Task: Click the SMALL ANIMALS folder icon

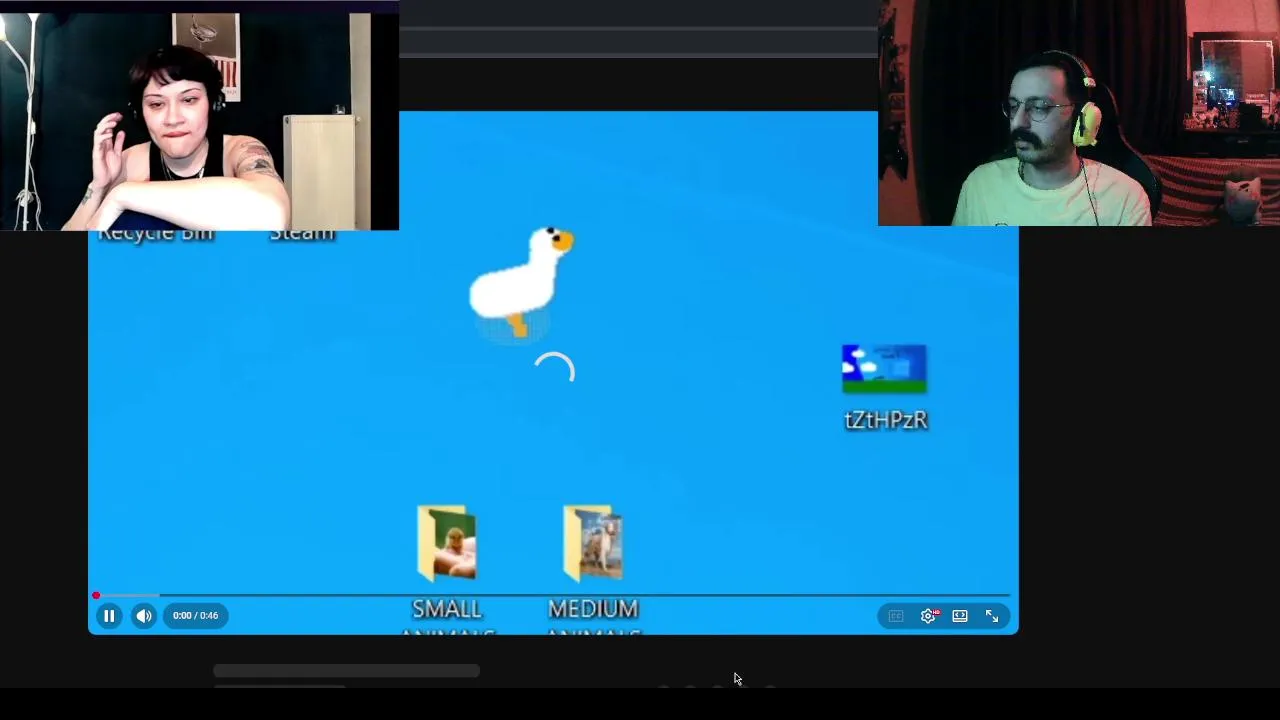Action: click(447, 543)
